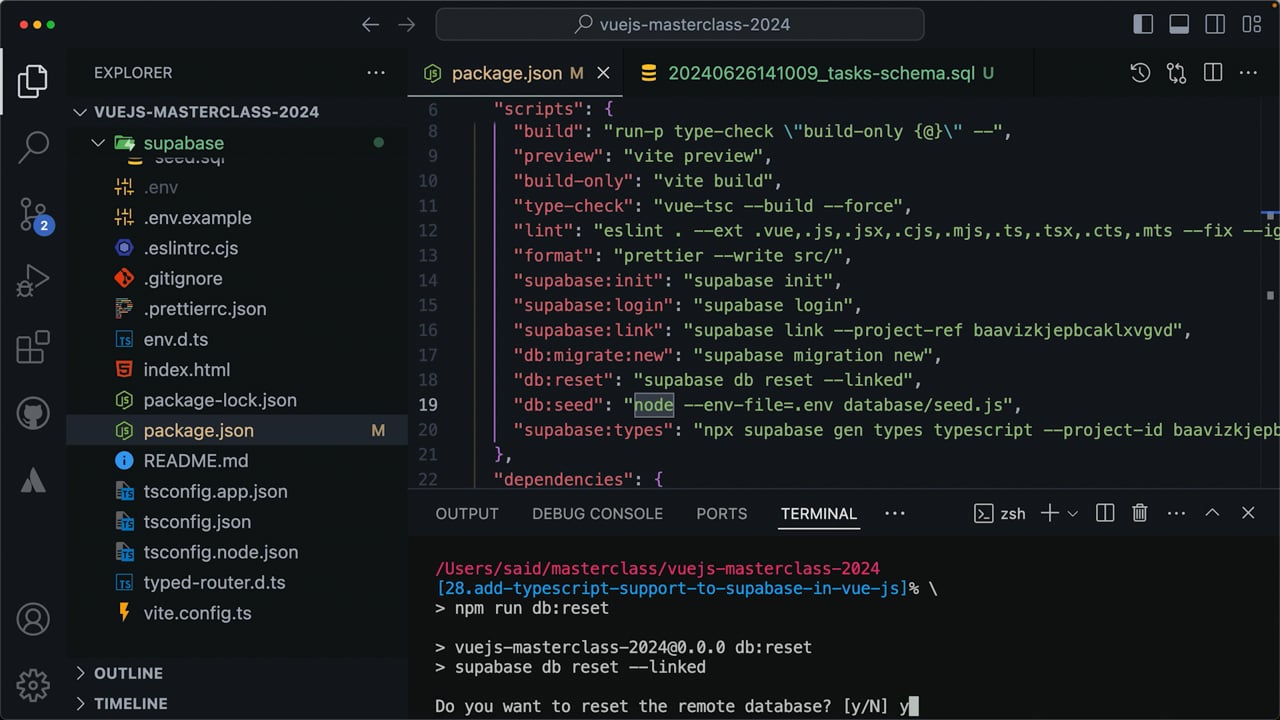Open the index.html file

[237, 369]
